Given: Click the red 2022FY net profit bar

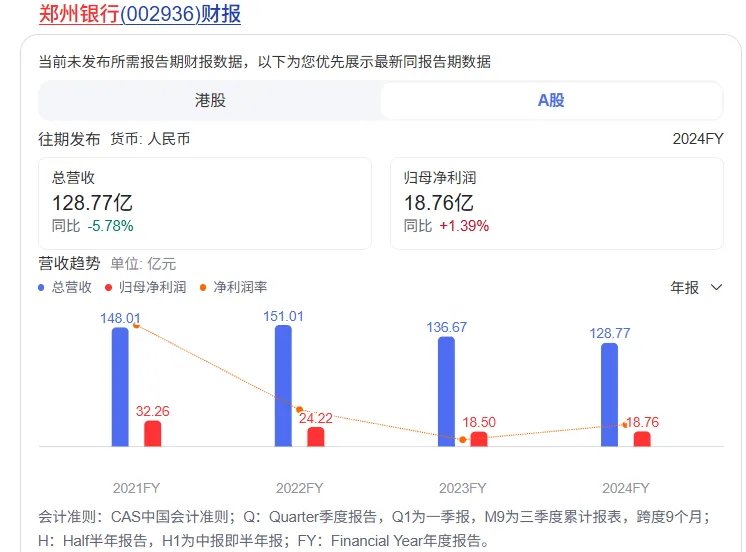Looking at the screenshot, I should tap(315, 437).
